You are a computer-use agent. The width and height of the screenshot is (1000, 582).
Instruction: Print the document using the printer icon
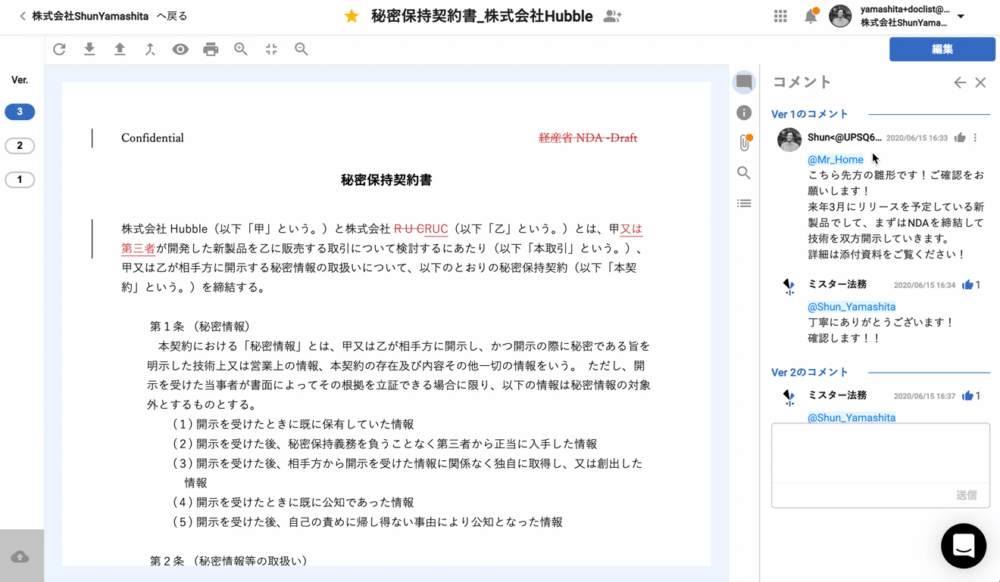click(x=210, y=49)
